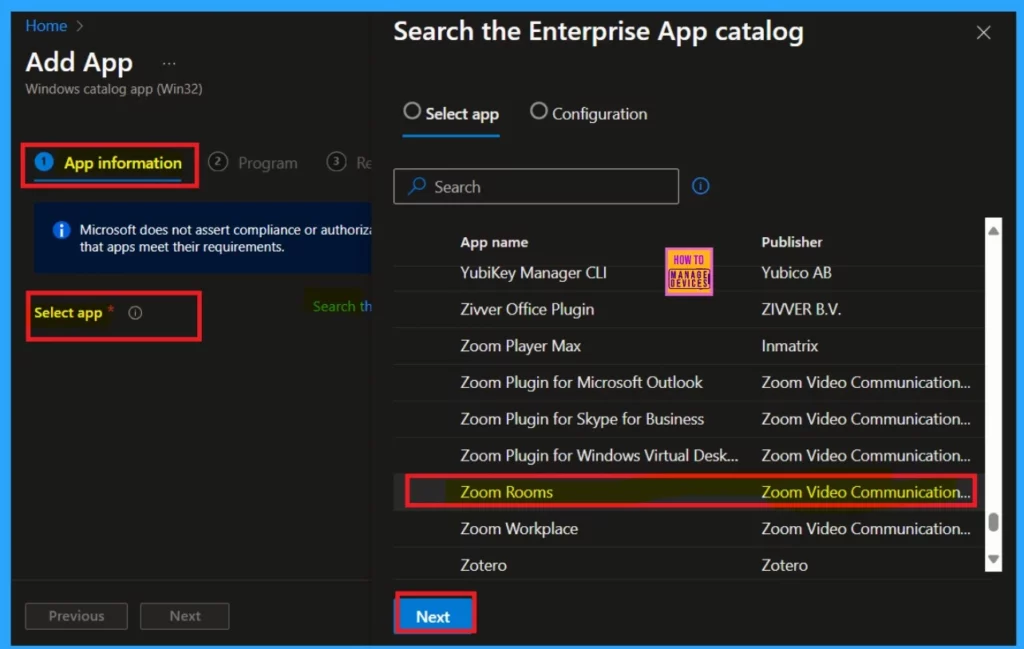Click the App name column header
Image resolution: width=1024 pixels, height=649 pixels.
pos(494,242)
